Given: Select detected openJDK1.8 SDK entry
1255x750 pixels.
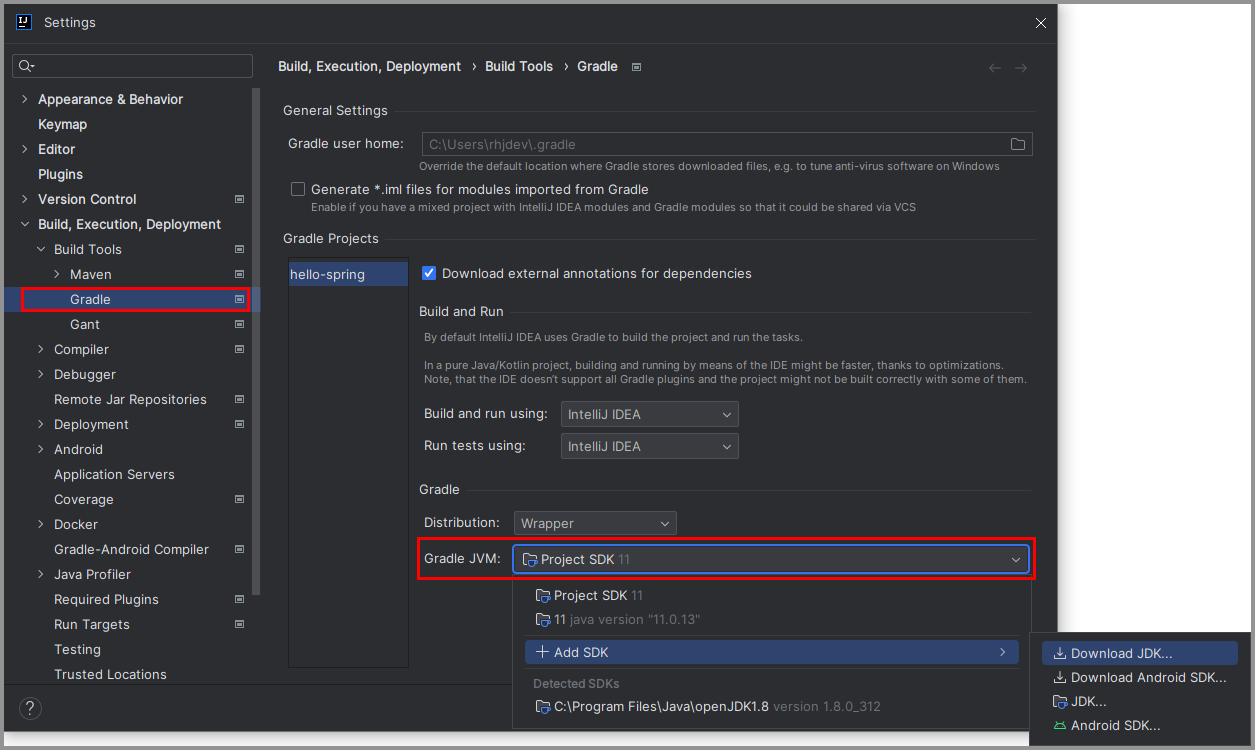Looking at the screenshot, I should (772, 707).
